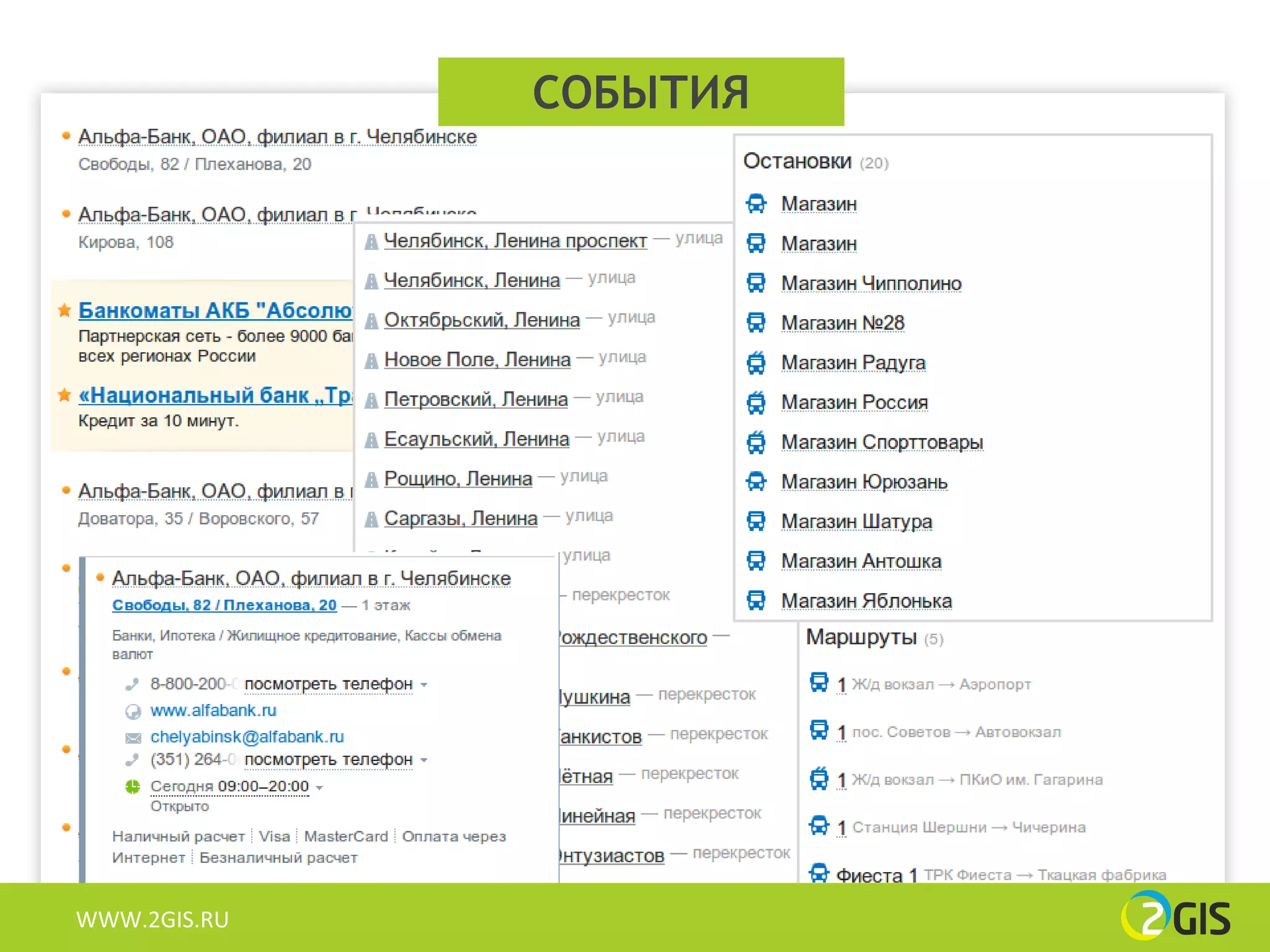Select Рощино, Ленина street suggestion
The height and width of the screenshot is (952, 1270).
point(458,478)
